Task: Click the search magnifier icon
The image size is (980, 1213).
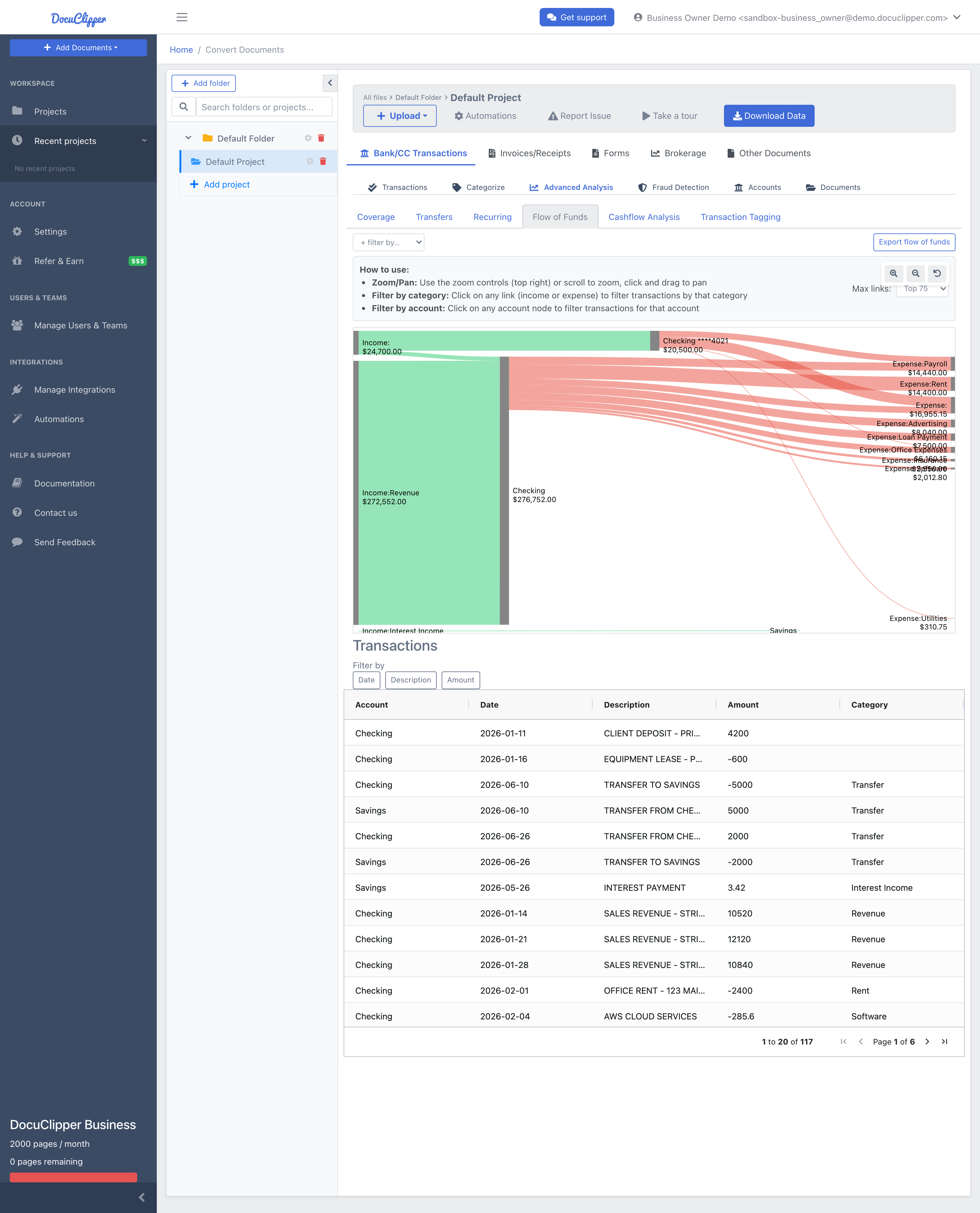Action: click(183, 107)
